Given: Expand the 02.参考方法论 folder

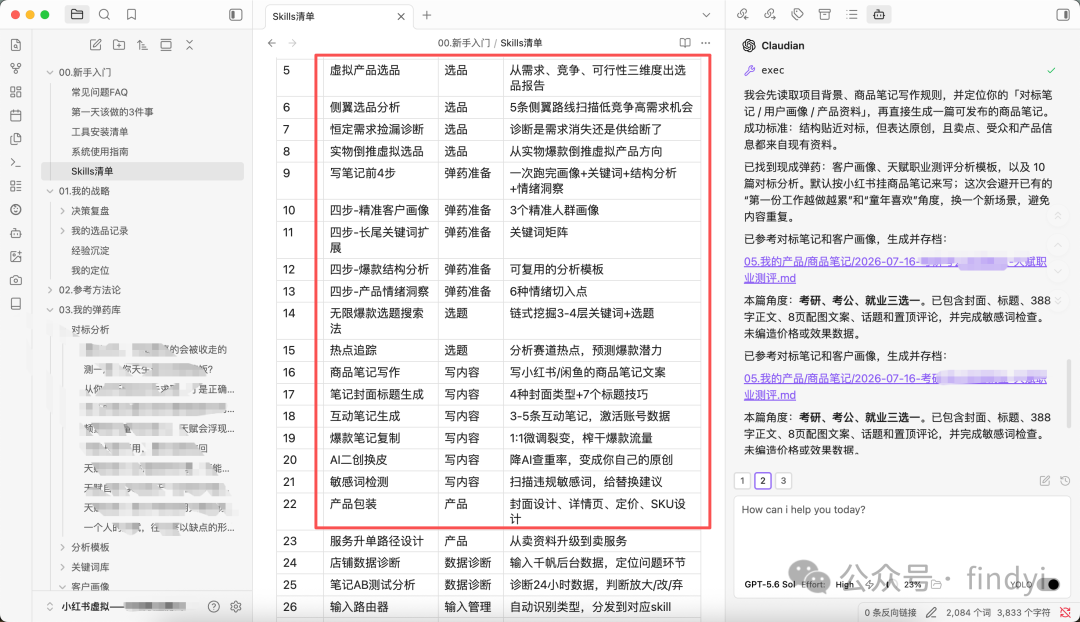Looking at the screenshot, I should (50, 290).
